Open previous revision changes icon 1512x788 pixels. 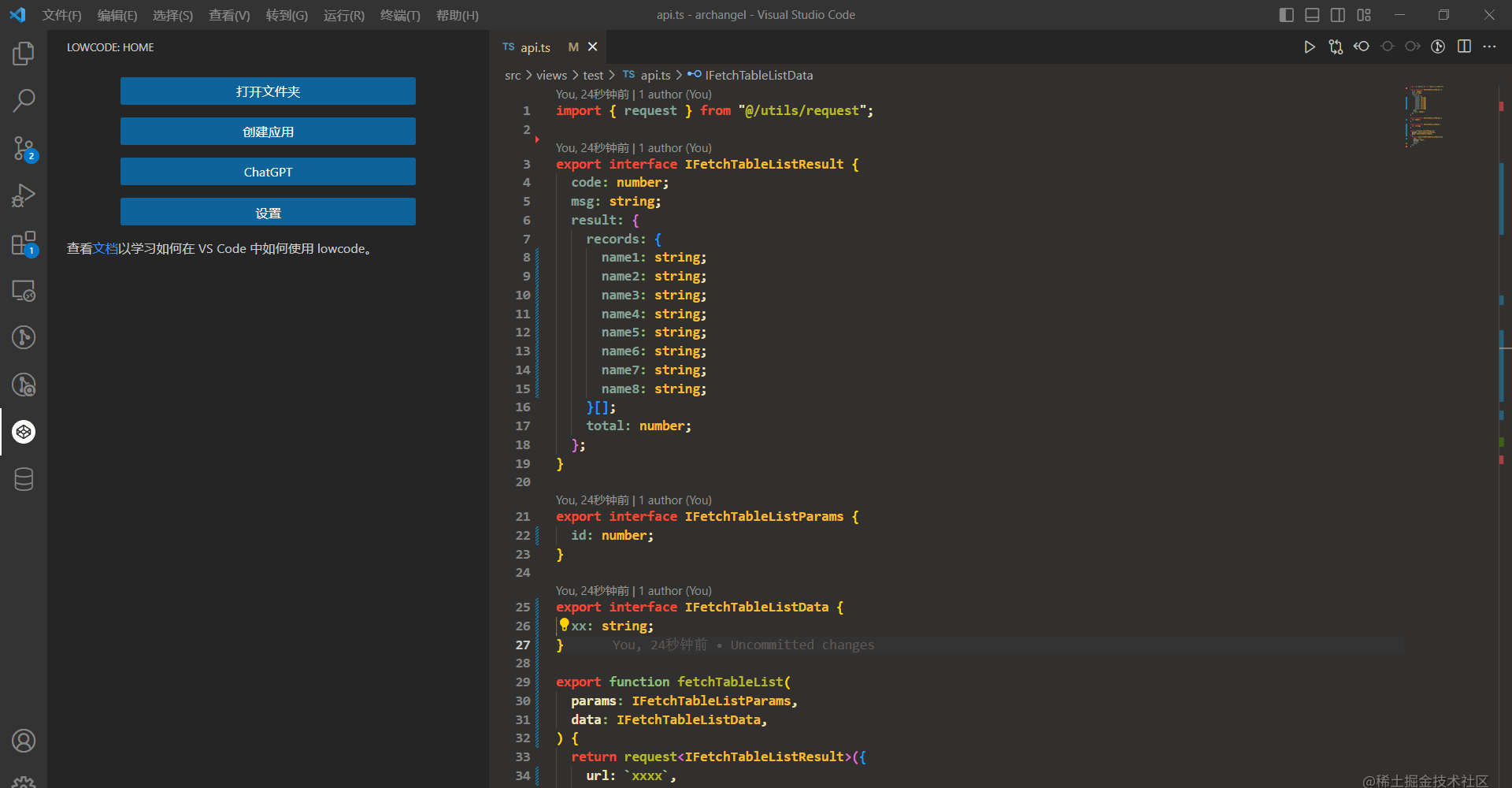(x=1362, y=47)
